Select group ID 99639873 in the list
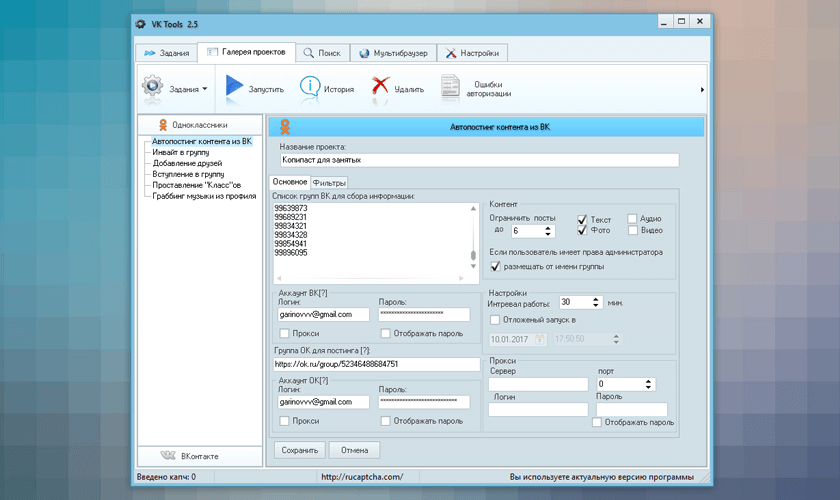Image resolution: width=840 pixels, height=500 pixels. [x=290, y=208]
